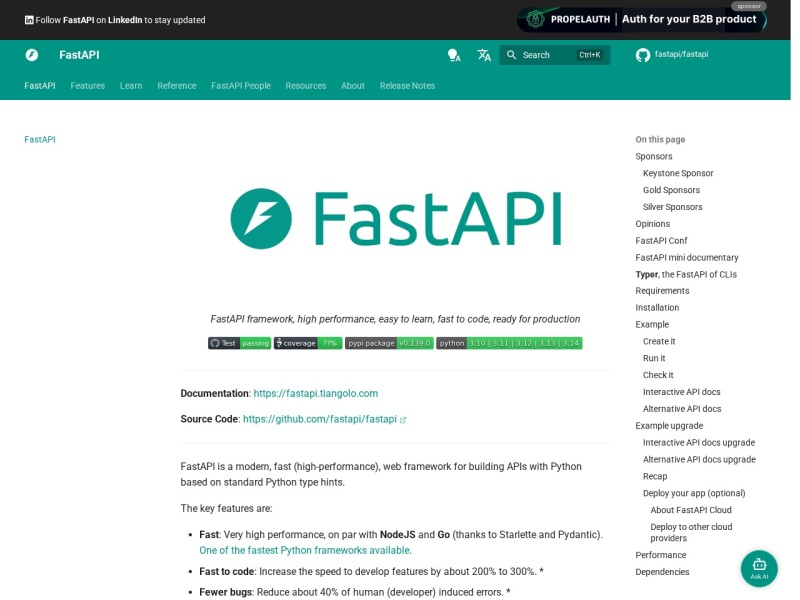Click the external link icon after Source Code URL
This screenshot has height=600, width=800.
(403, 420)
